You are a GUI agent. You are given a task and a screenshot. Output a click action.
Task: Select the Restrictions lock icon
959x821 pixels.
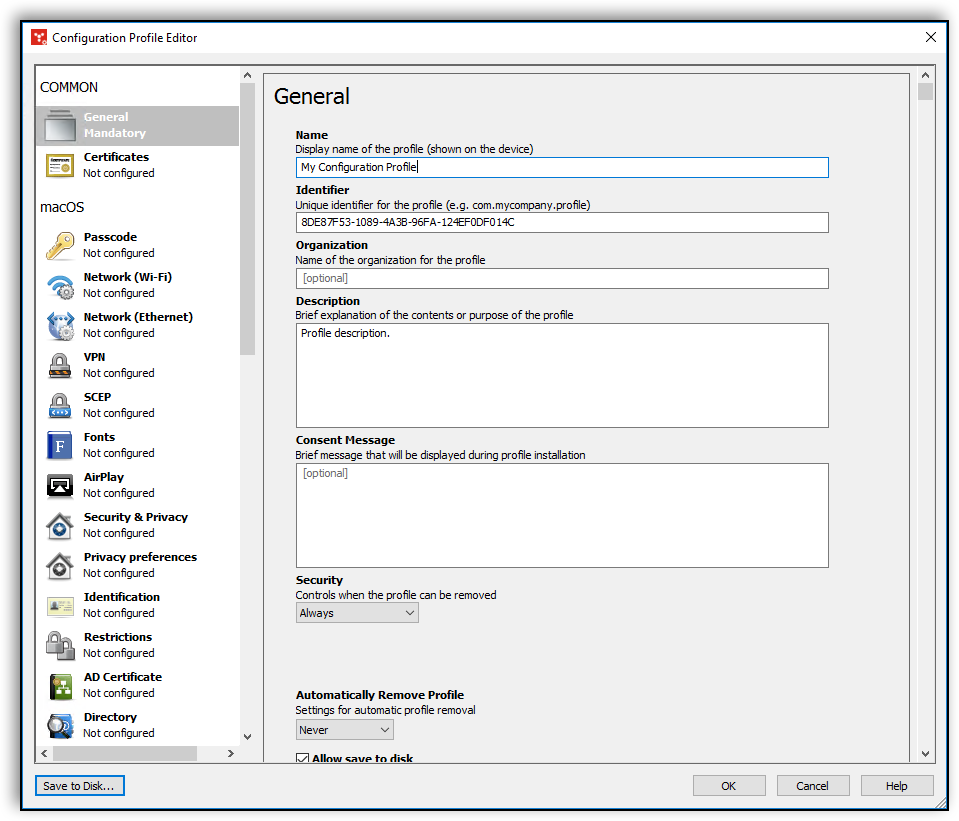click(x=62, y=643)
